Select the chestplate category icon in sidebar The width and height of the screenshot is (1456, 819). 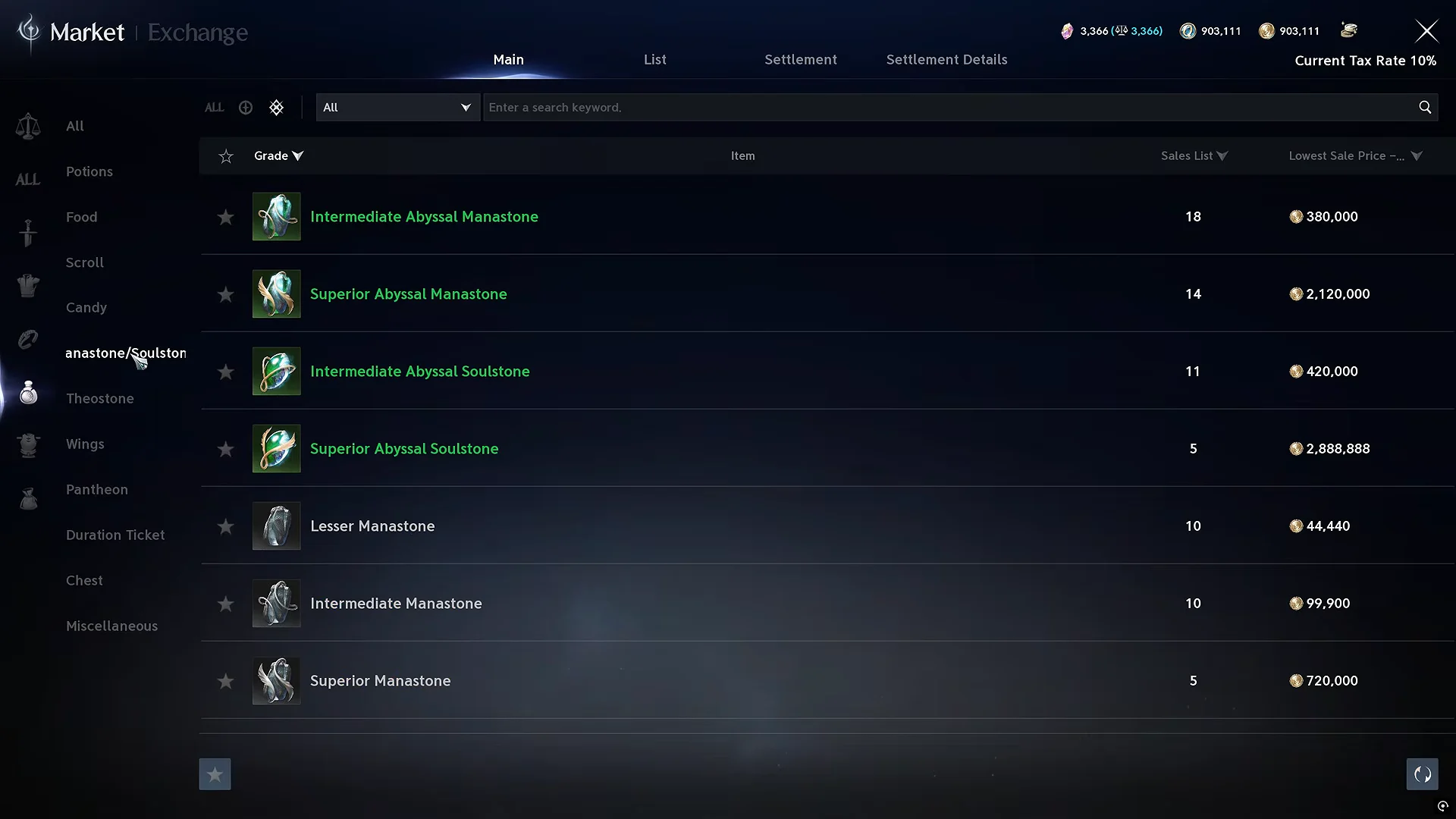(28, 445)
